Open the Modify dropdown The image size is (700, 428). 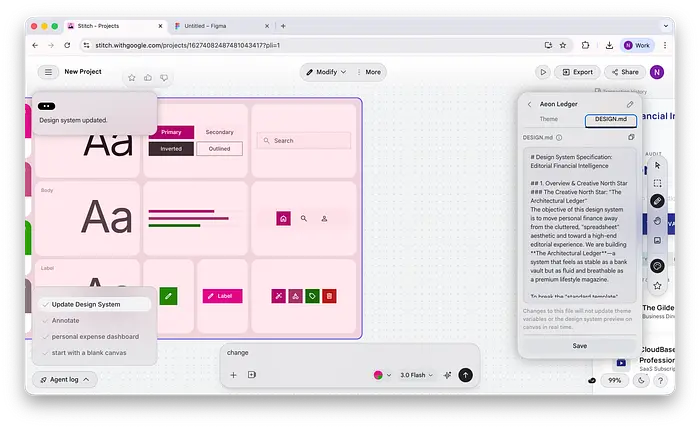[x=326, y=72]
